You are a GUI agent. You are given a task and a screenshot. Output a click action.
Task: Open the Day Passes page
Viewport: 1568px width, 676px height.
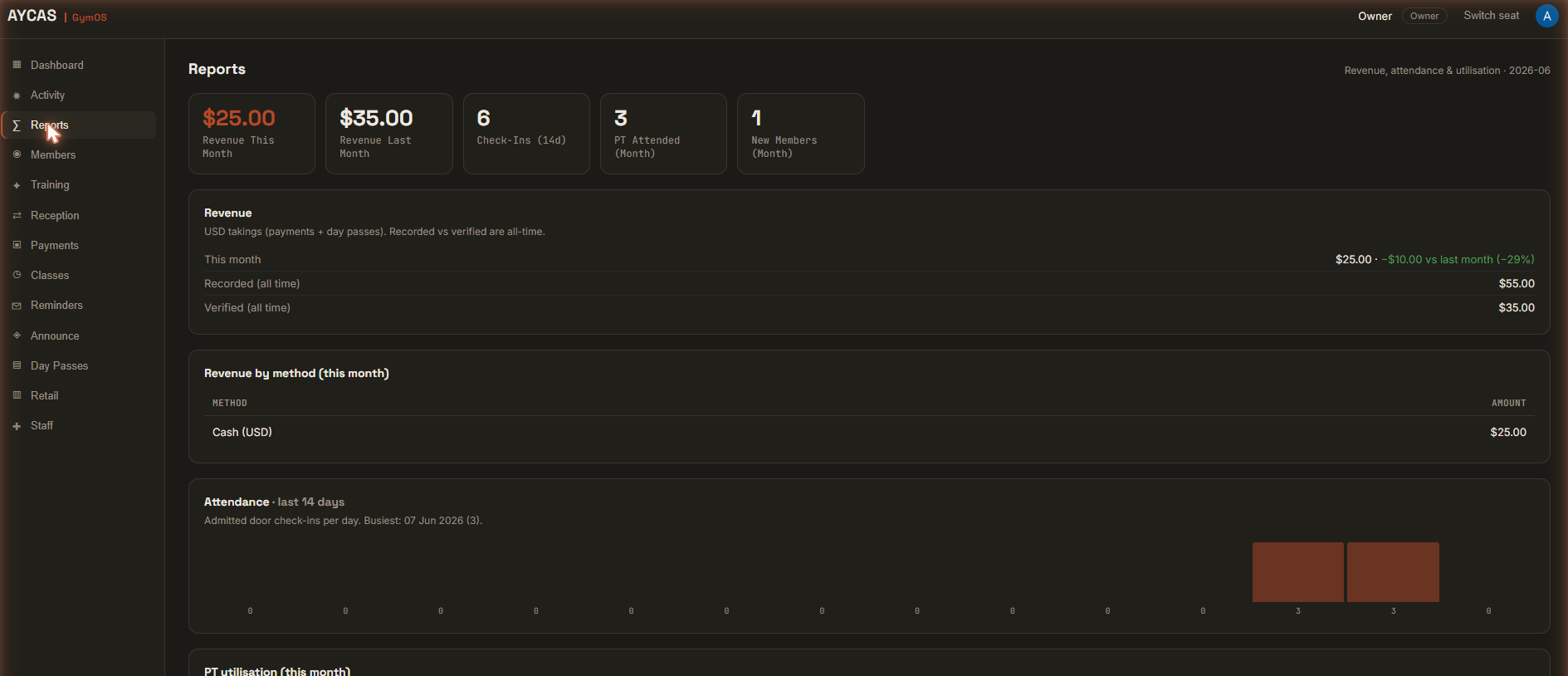79,365
